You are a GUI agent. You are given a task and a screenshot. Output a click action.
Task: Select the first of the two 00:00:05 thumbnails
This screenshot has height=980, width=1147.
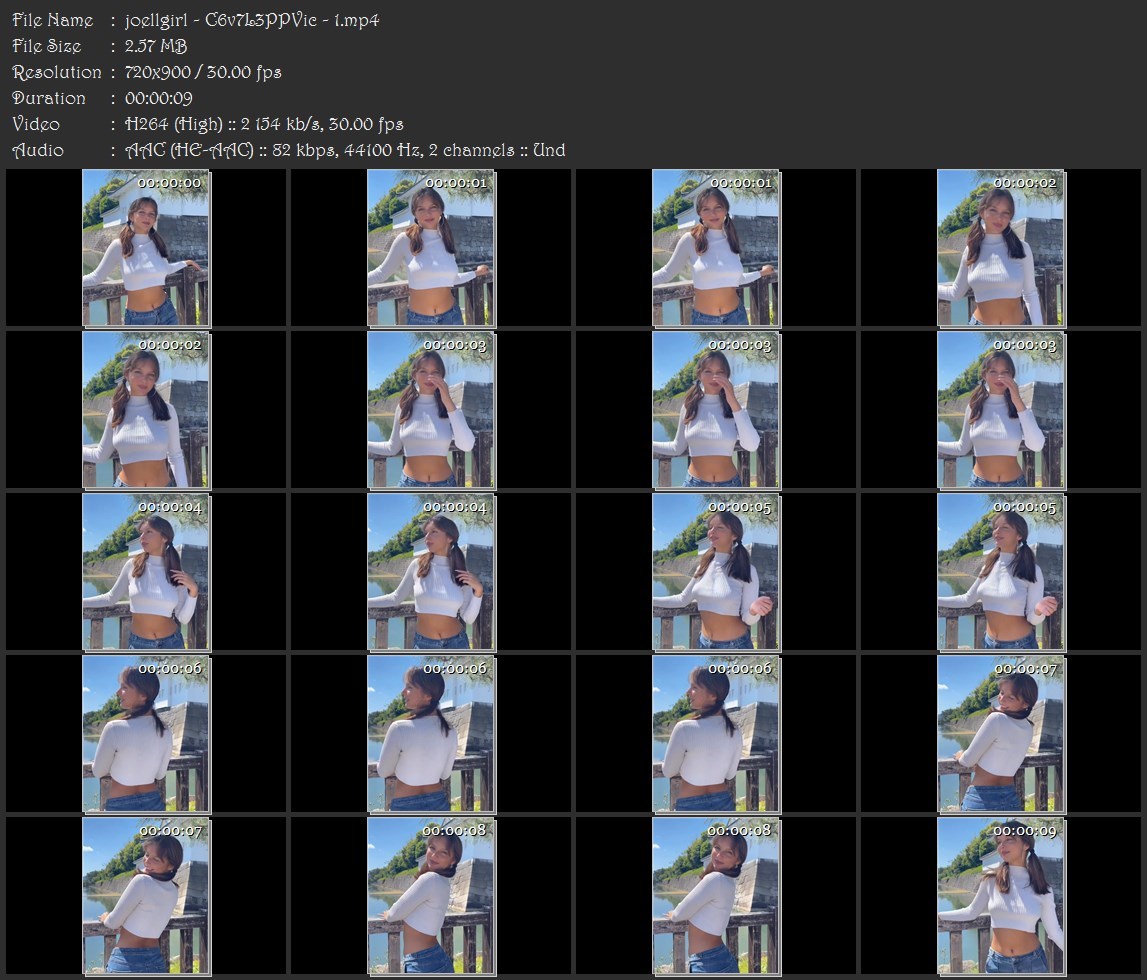[716, 572]
